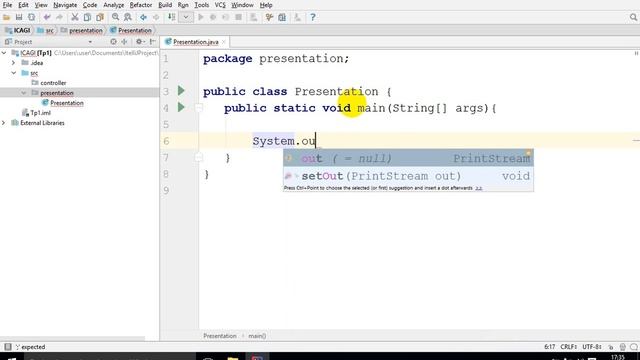The image size is (640, 360).
Task: Collapse the src folder
Action: point(13,73)
